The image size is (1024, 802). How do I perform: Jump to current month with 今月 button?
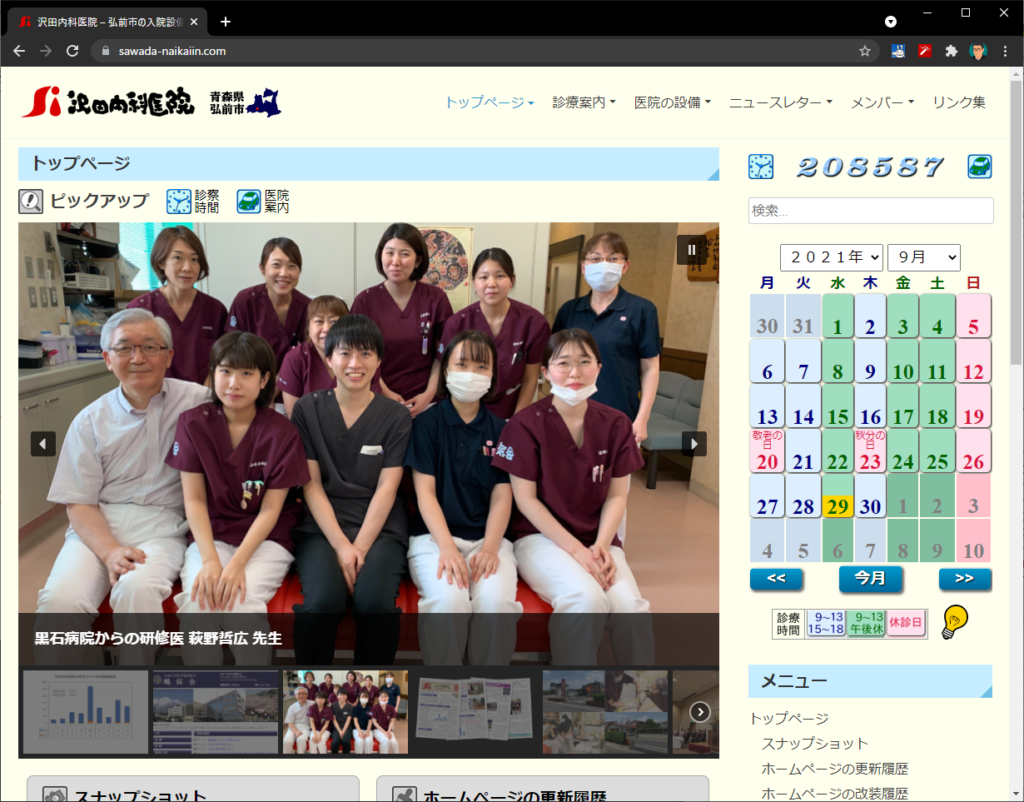[x=870, y=579]
